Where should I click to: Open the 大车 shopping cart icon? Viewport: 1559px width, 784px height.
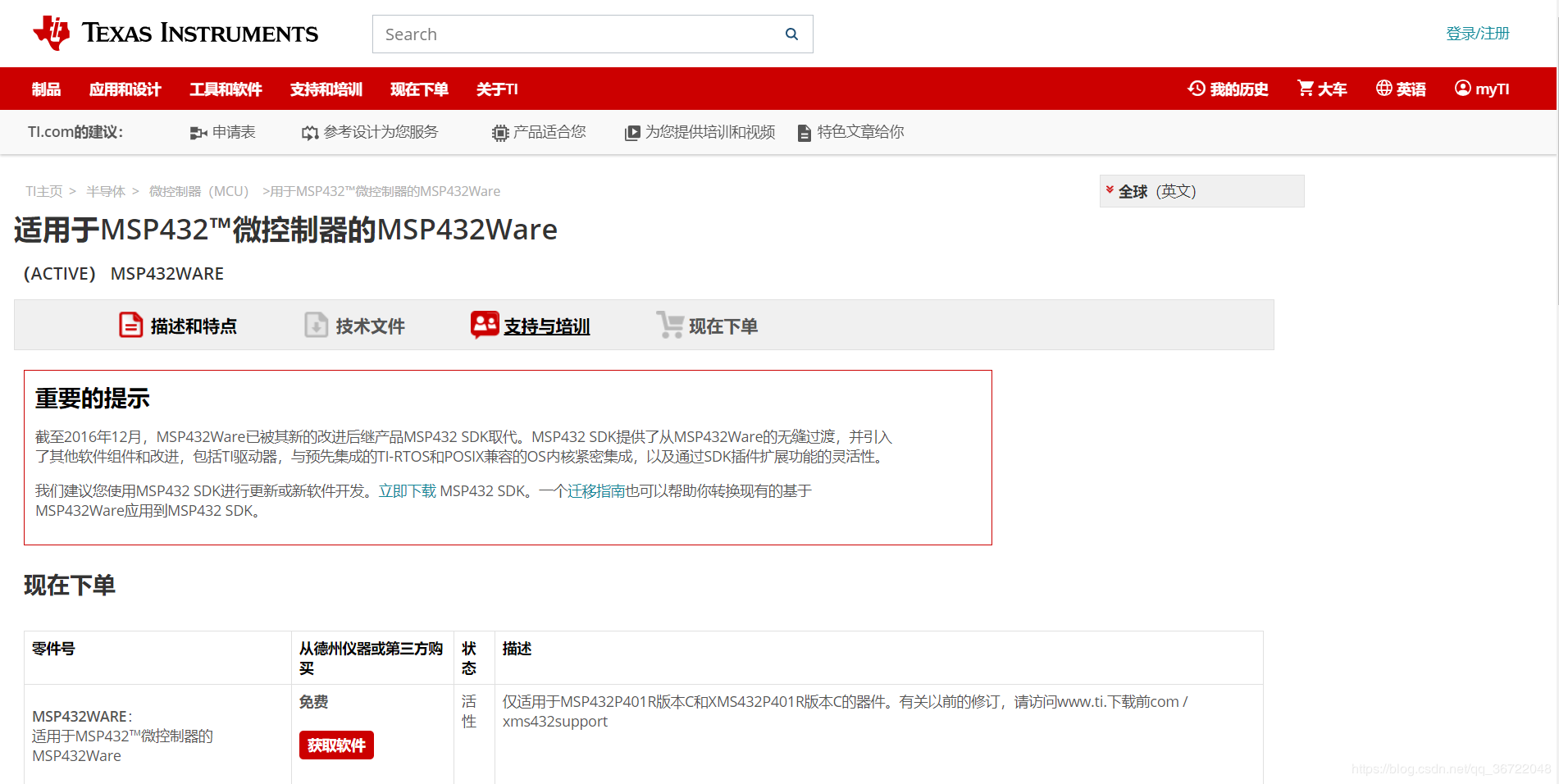coord(1306,88)
